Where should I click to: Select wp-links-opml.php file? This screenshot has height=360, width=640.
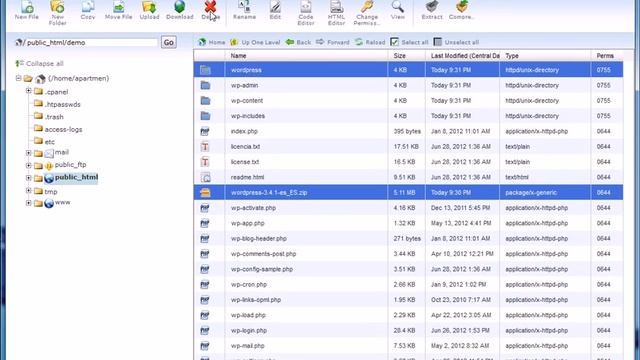[408, 300]
